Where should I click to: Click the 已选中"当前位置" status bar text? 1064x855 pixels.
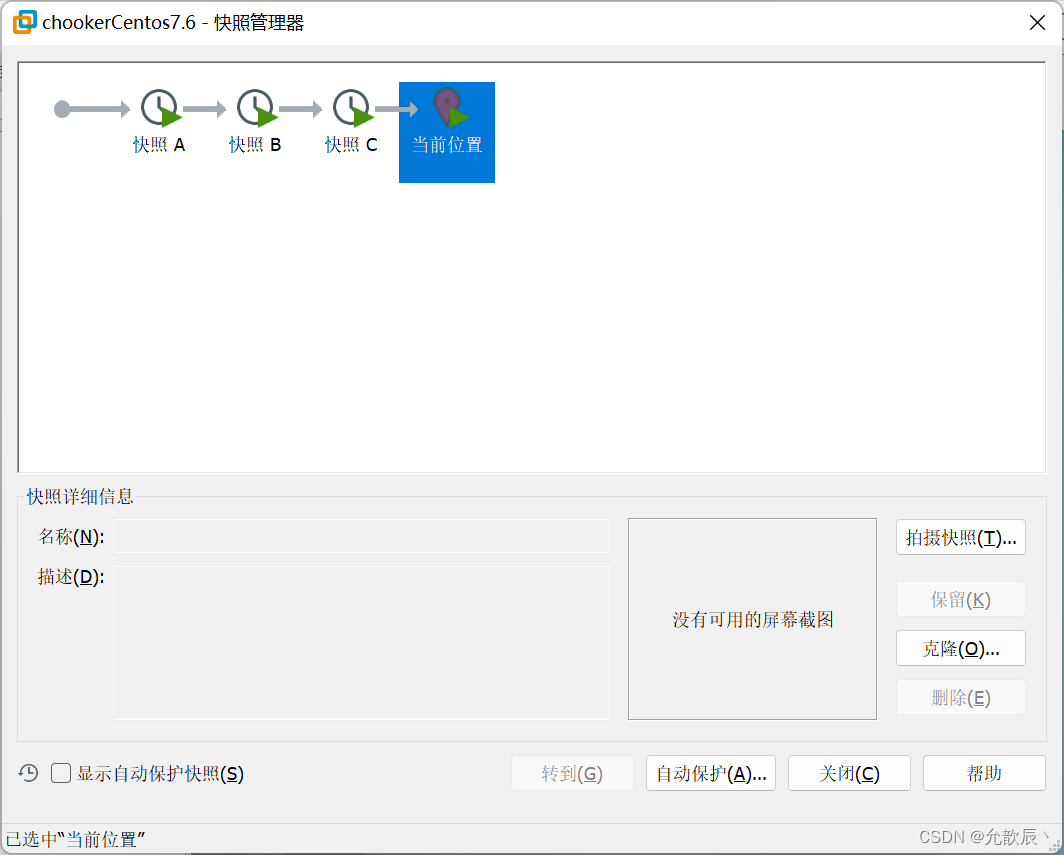(x=76, y=839)
